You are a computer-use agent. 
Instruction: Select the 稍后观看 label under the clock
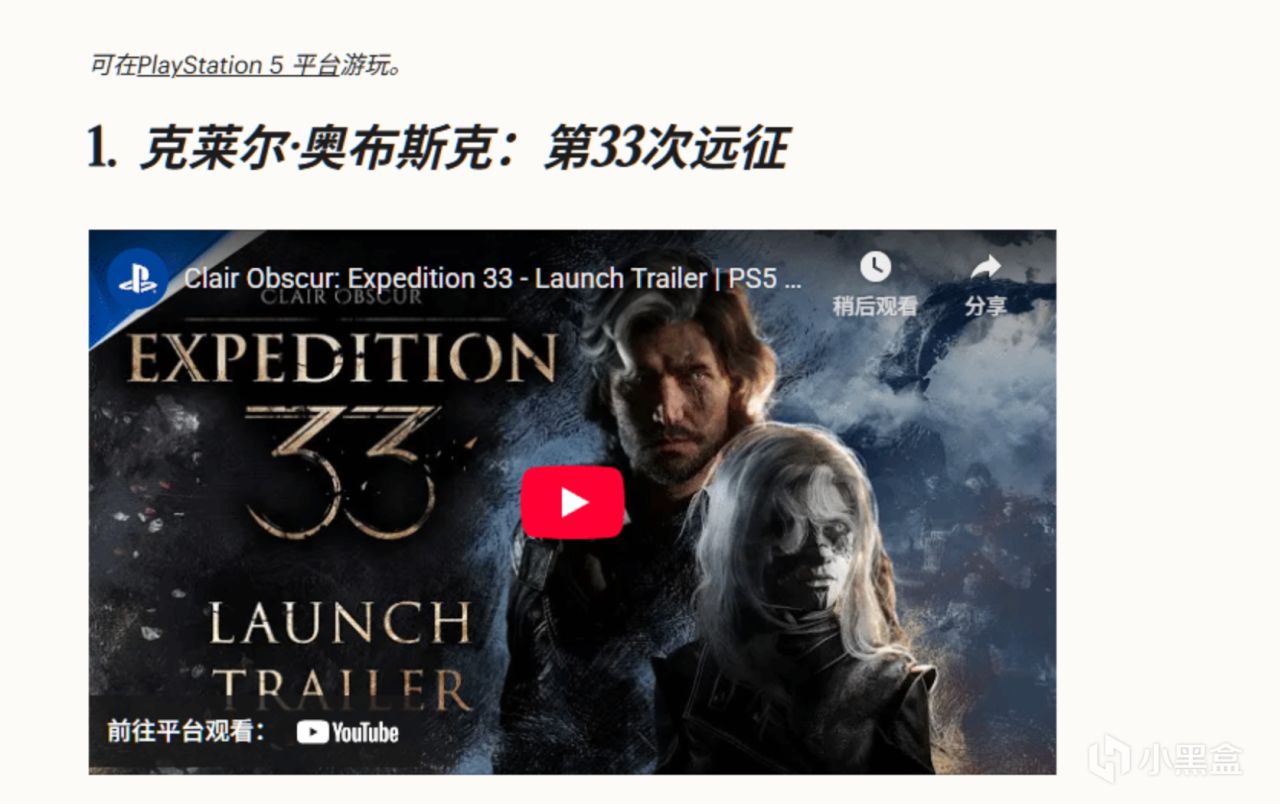(875, 306)
